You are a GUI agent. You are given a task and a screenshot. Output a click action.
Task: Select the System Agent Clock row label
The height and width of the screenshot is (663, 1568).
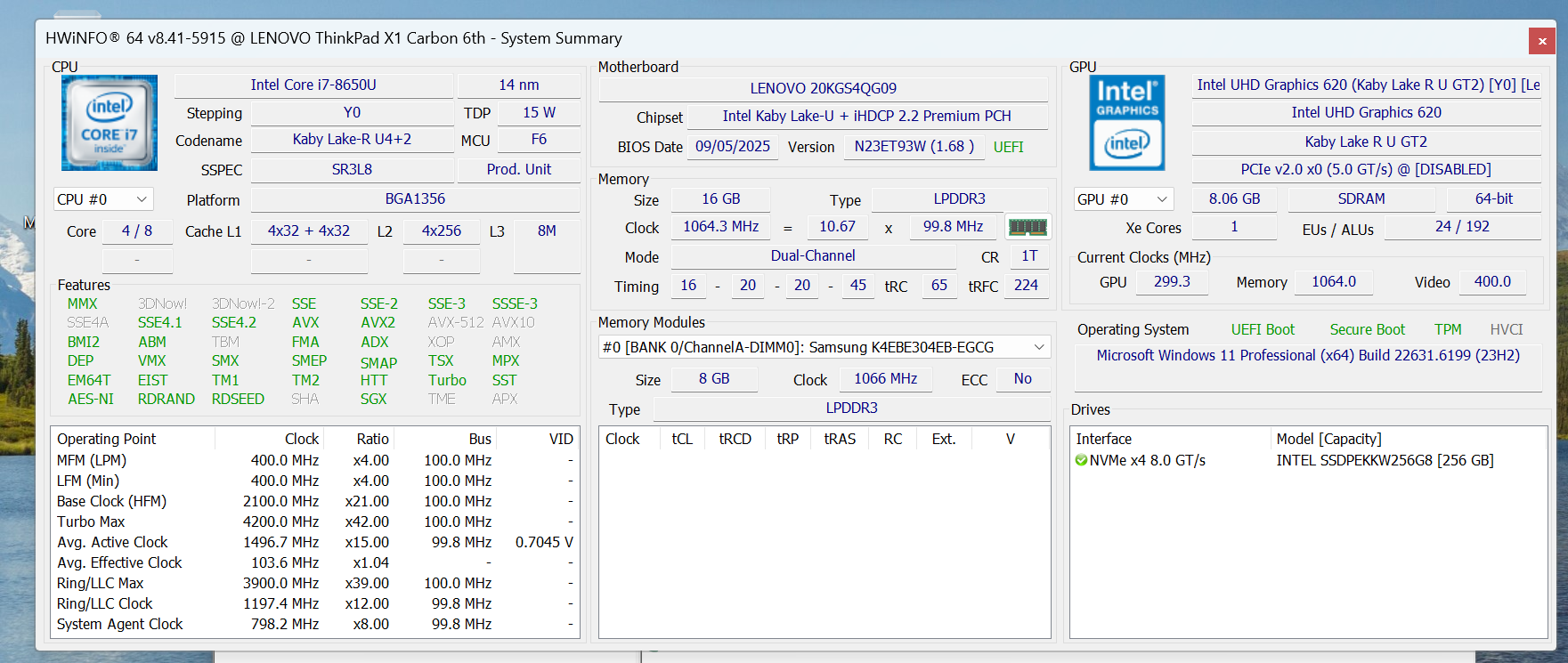[119, 625]
